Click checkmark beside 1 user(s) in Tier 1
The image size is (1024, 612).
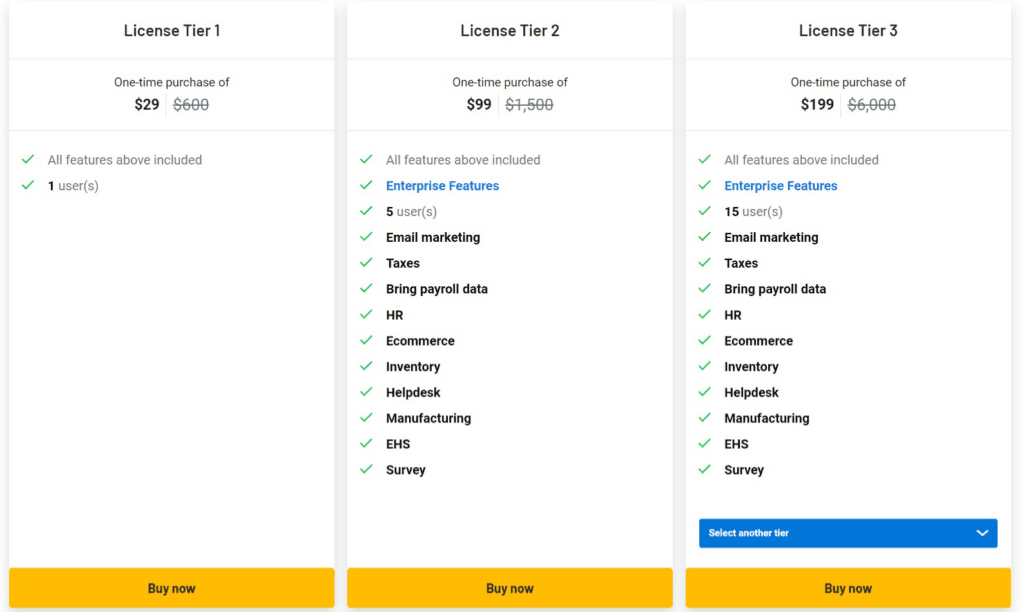pyautogui.click(x=28, y=186)
